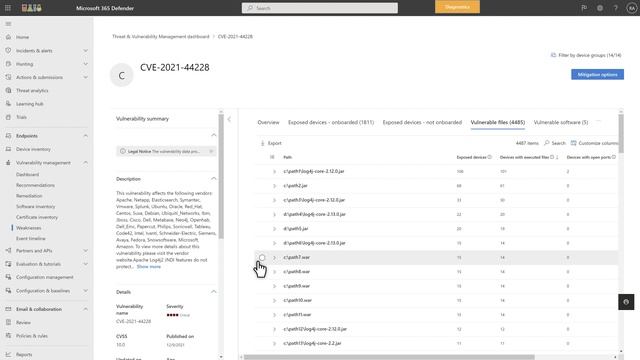Click the main content vertical scrollbar

coord(621,133)
